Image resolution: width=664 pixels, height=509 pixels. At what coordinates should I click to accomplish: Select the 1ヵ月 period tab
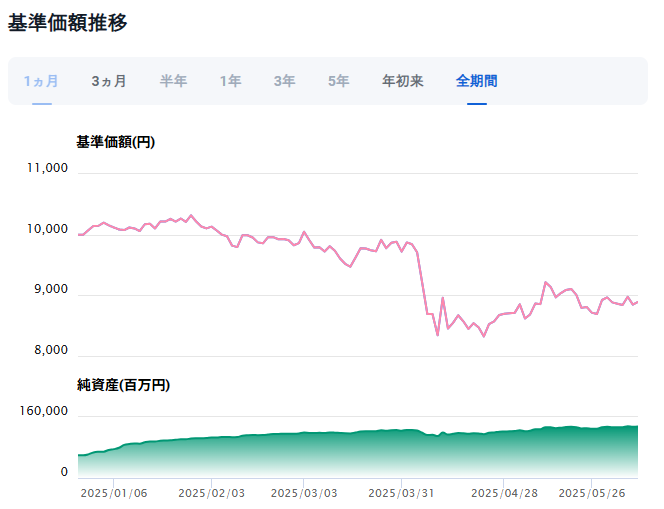[x=42, y=81]
